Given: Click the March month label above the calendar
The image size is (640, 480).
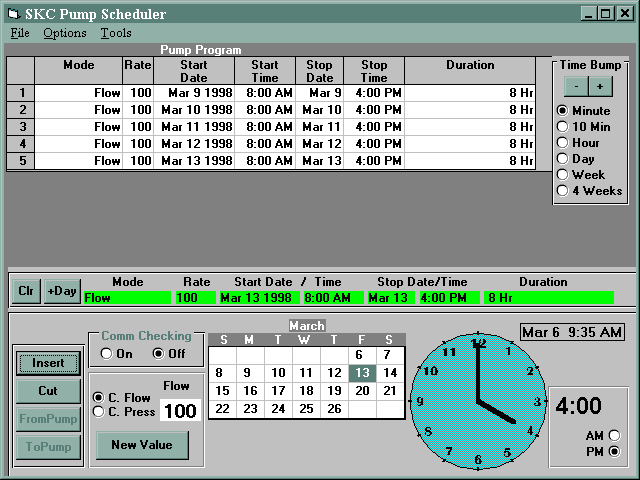Looking at the screenshot, I should (307, 326).
